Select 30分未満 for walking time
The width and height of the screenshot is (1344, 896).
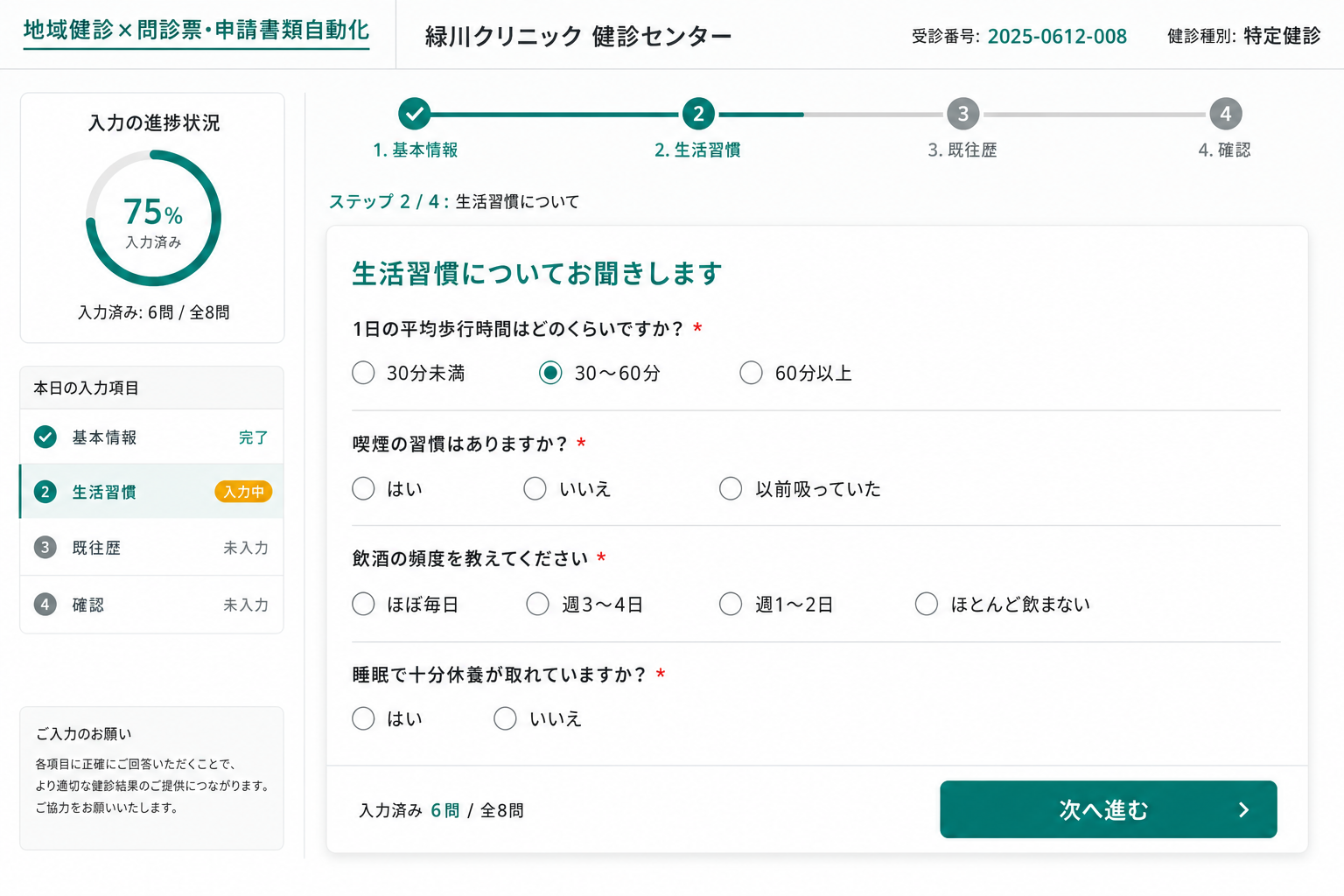tap(363, 373)
